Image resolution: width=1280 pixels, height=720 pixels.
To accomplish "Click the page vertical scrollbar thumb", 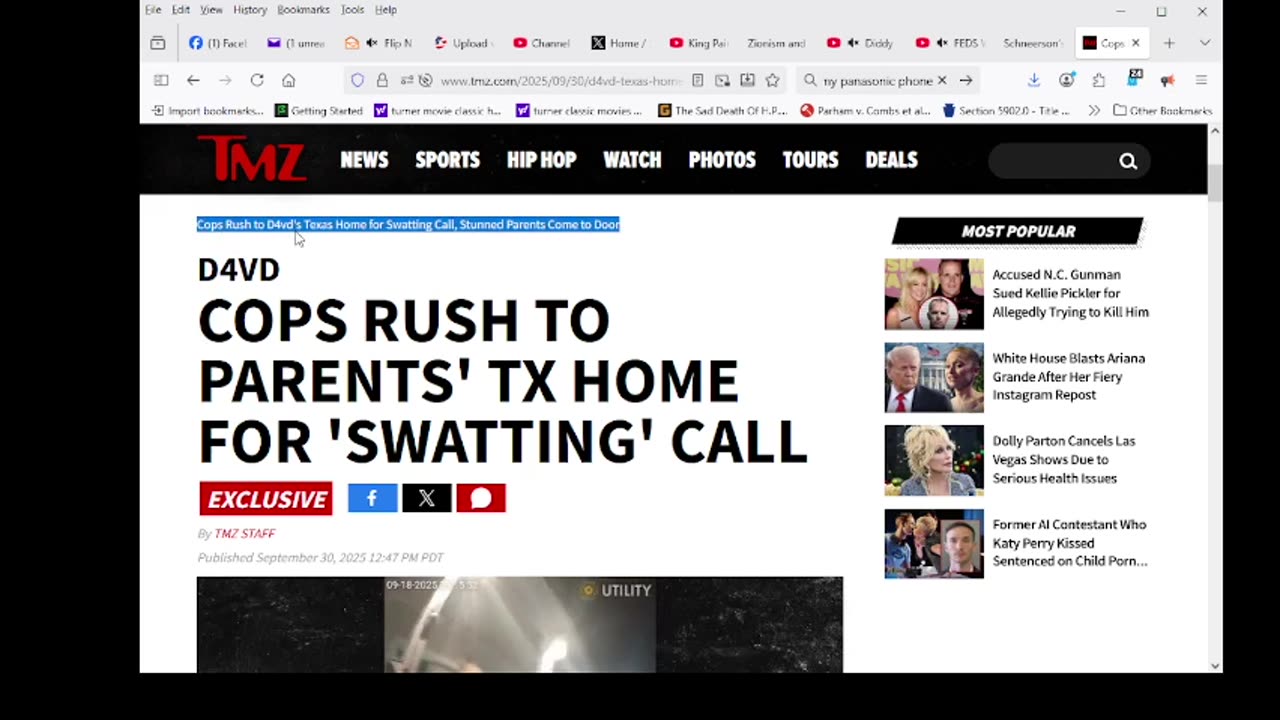I will click(1215, 182).
